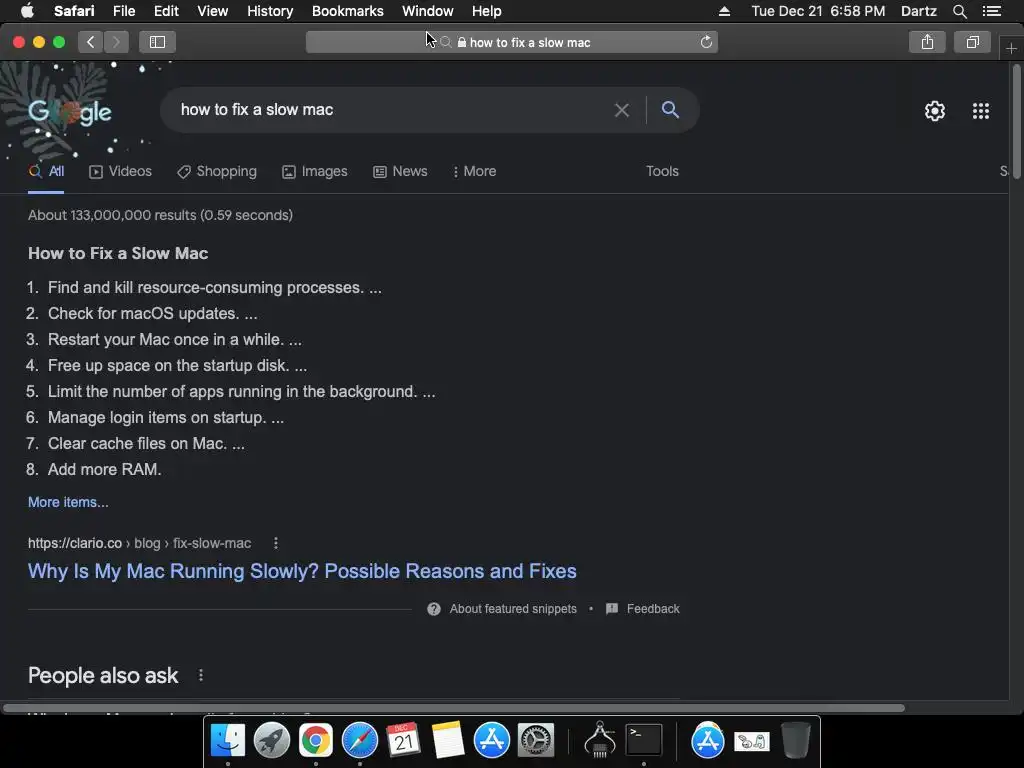Click the results count text
This screenshot has width=1024, height=768.
160,216
